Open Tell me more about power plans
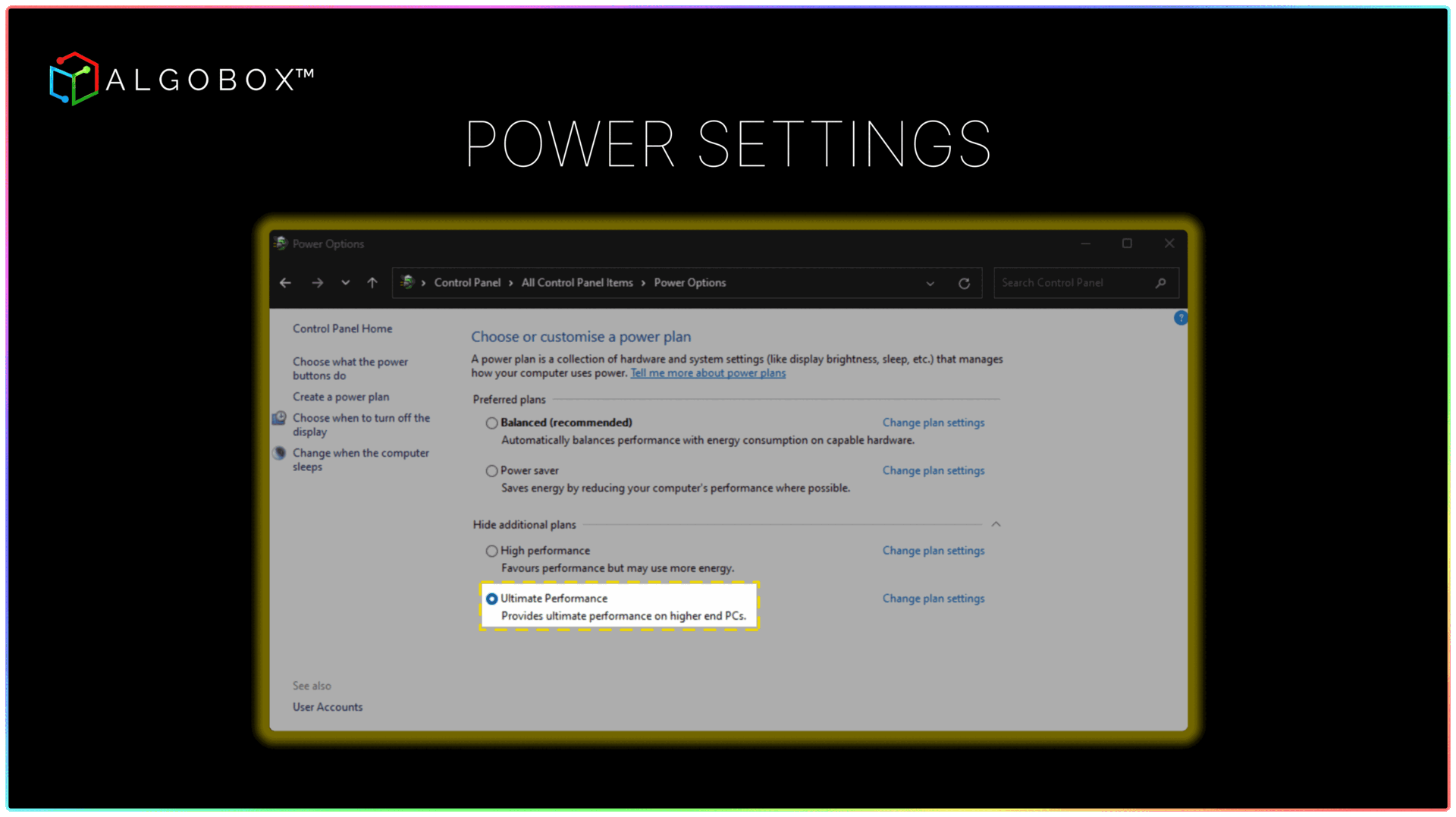The height and width of the screenshot is (817, 1456). tap(708, 373)
